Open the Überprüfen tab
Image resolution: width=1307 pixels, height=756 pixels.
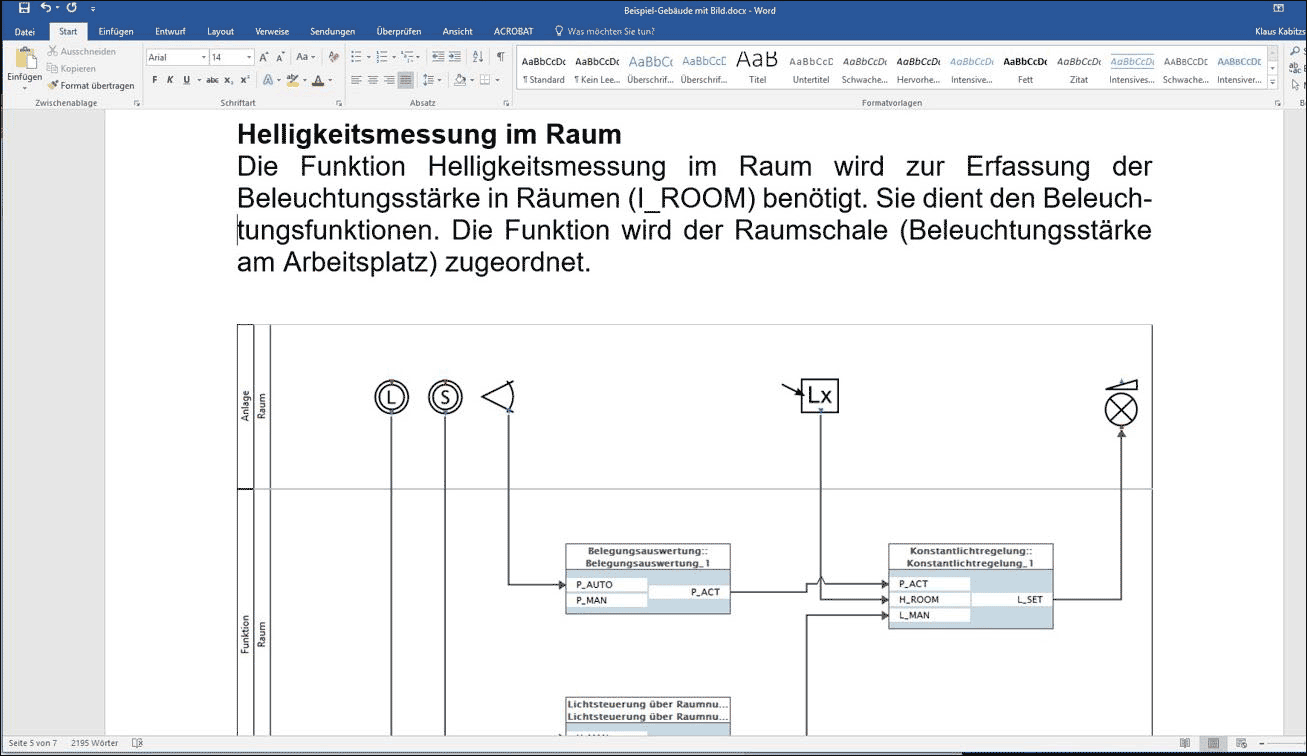pyautogui.click(x=397, y=31)
